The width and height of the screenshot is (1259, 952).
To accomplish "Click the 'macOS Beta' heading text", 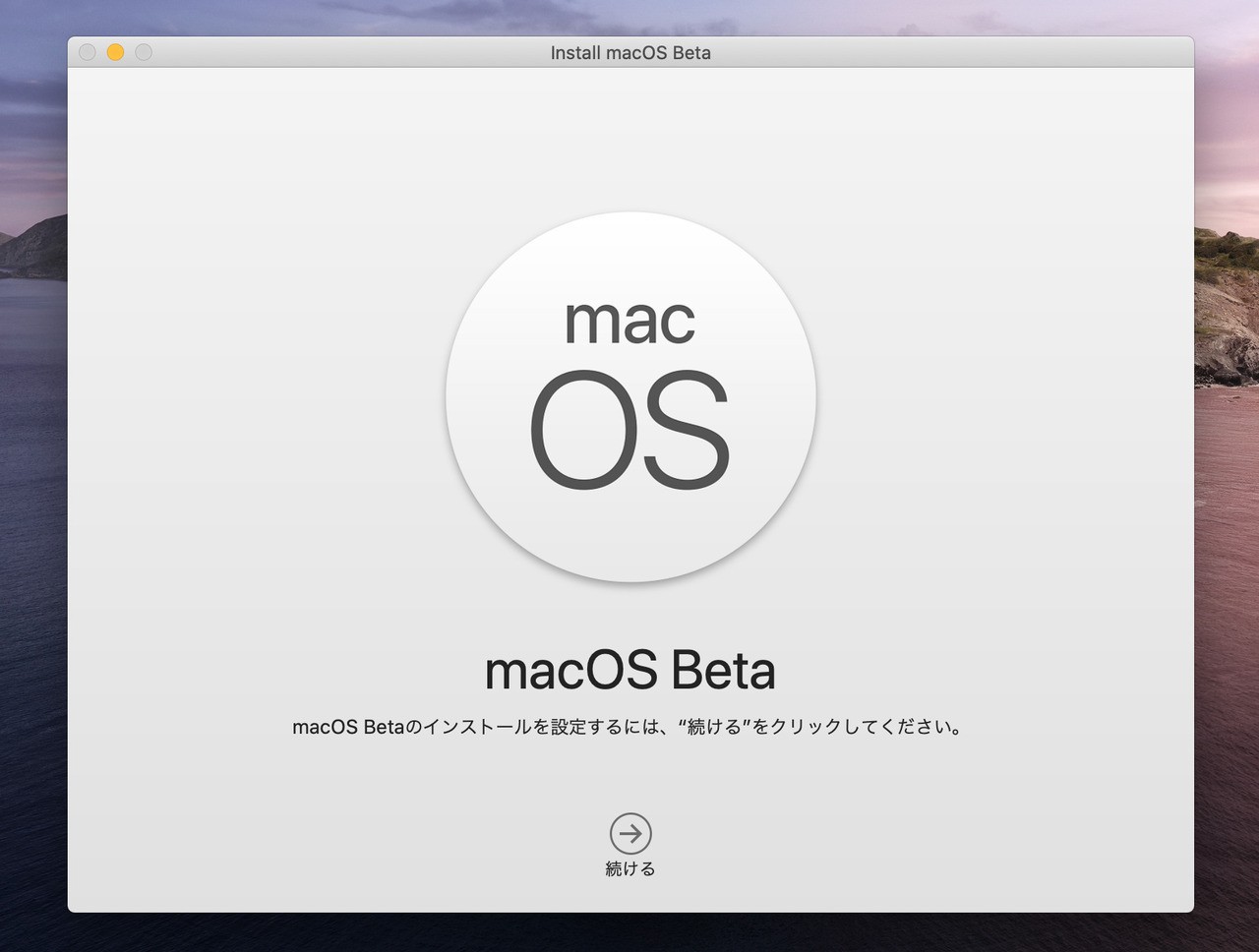I will (630, 671).
